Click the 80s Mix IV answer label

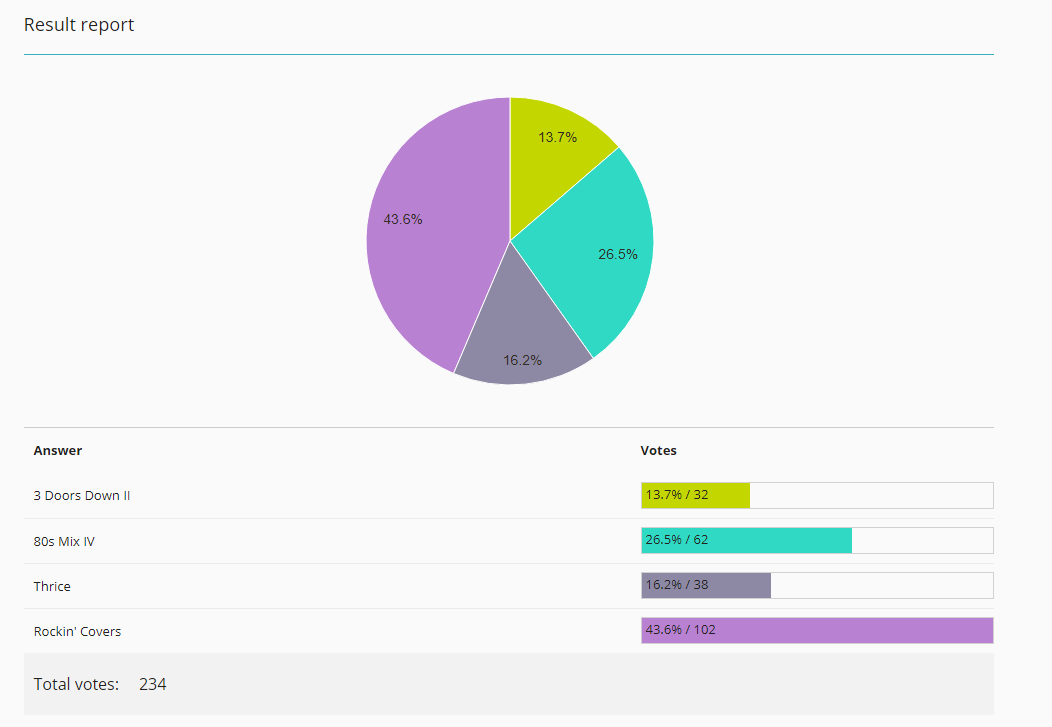(64, 541)
